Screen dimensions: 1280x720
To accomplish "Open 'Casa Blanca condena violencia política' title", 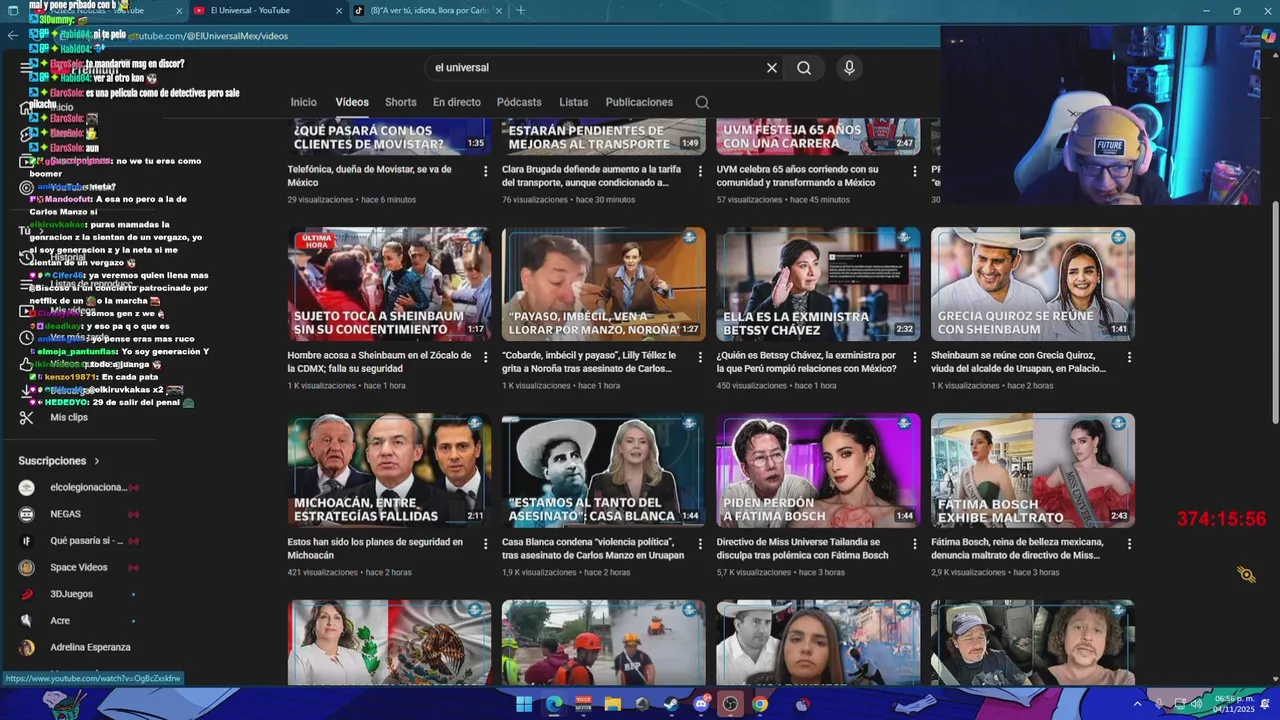I will pyautogui.click(x=593, y=548).
